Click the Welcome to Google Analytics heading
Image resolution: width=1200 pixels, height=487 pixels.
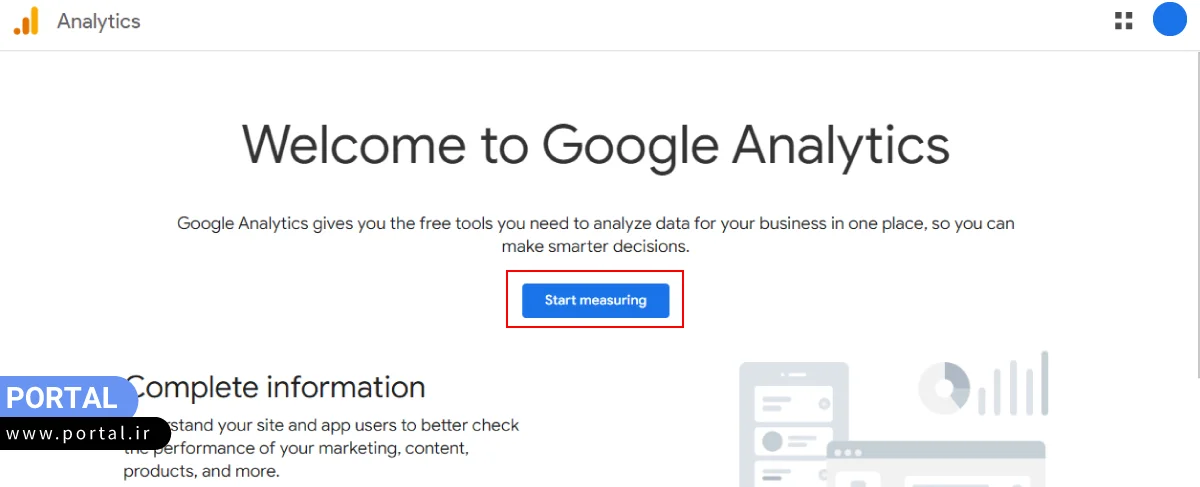pos(595,144)
